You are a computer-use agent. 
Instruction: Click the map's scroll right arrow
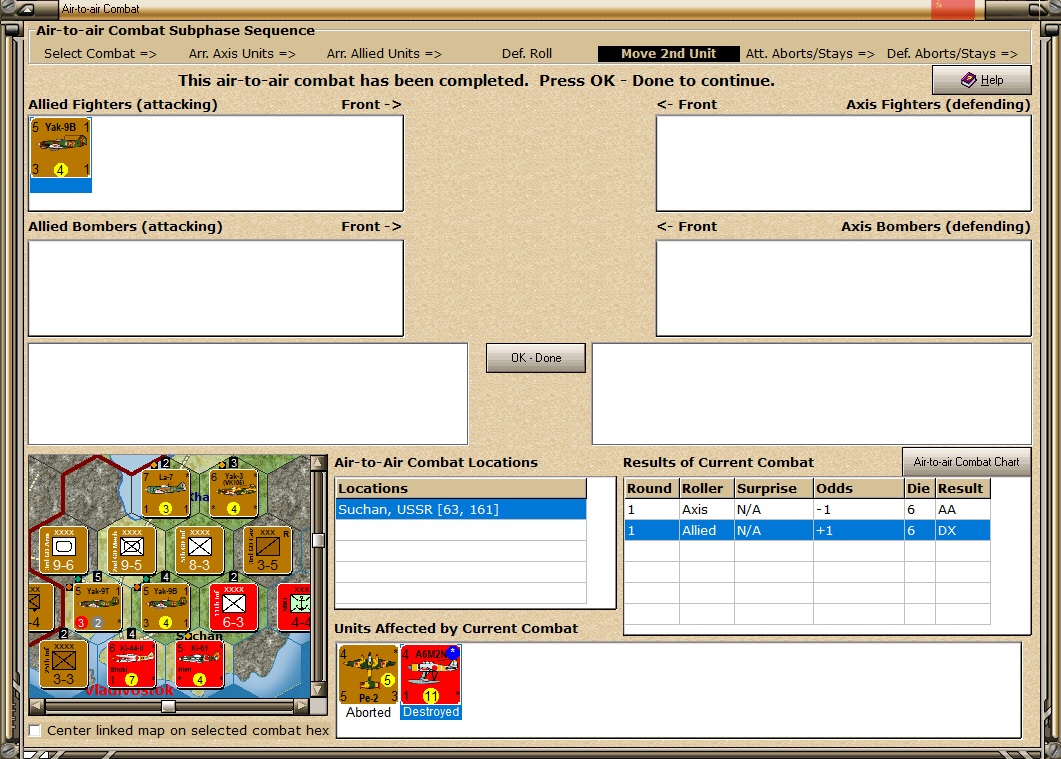pos(302,706)
